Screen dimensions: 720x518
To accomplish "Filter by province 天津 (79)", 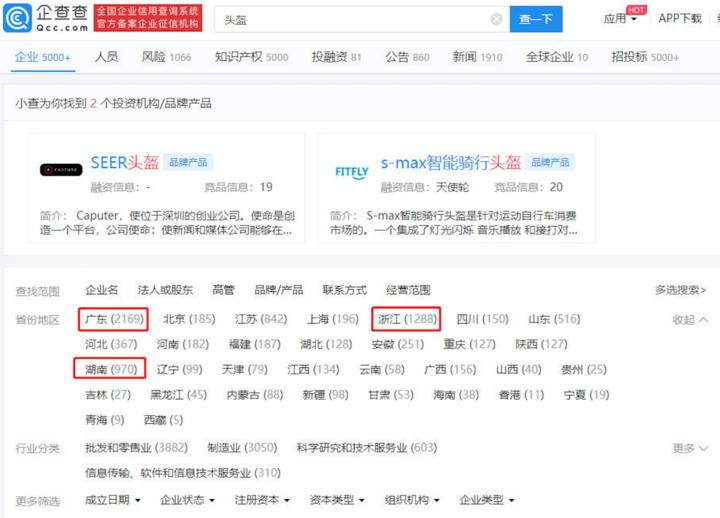I will [x=244, y=370].
